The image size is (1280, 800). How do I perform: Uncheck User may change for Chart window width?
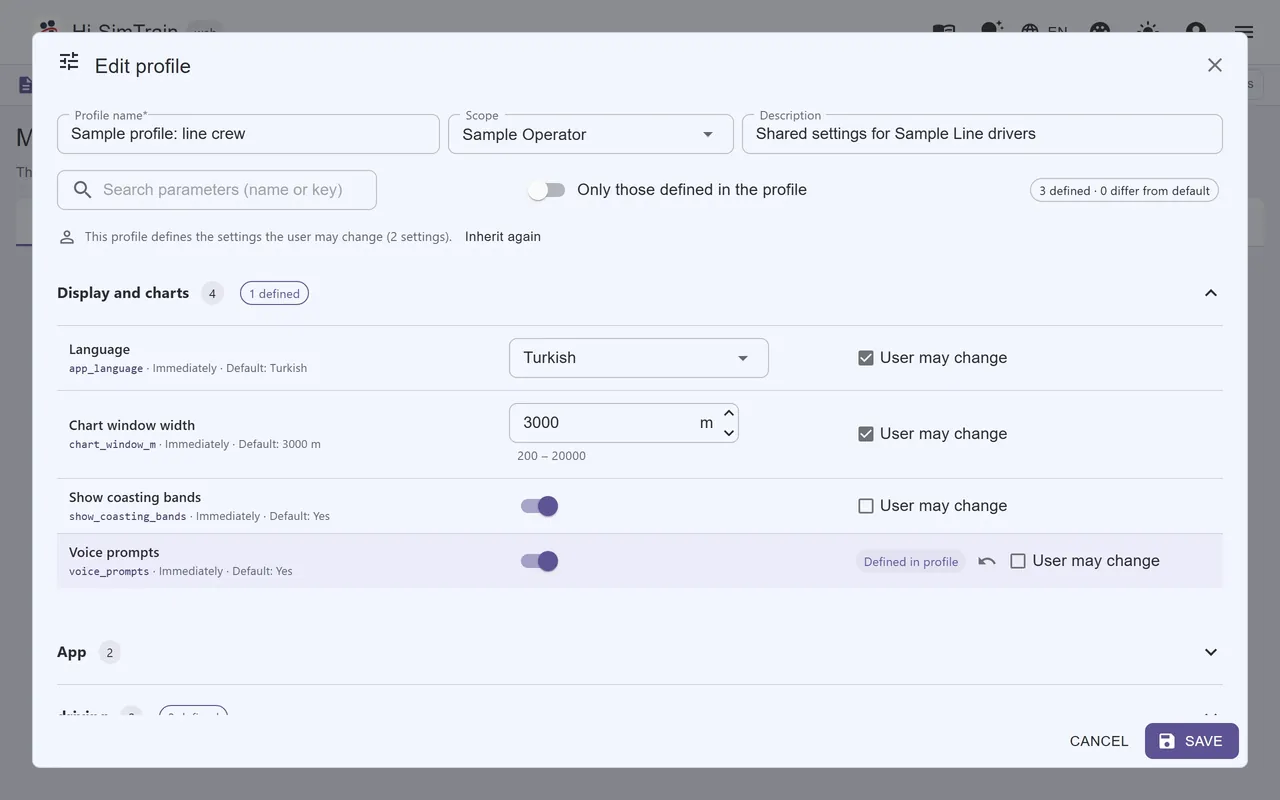click(x=866, y=434)
